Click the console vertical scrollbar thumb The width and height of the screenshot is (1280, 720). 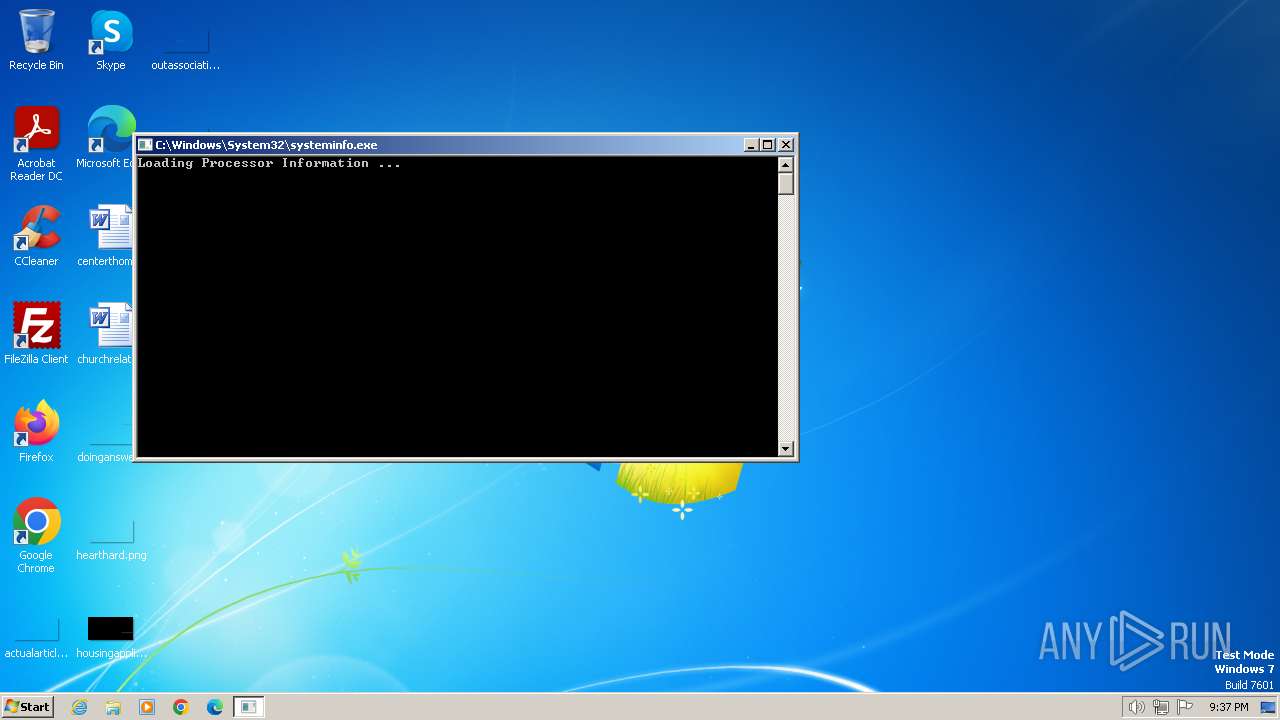pos(786,183)
